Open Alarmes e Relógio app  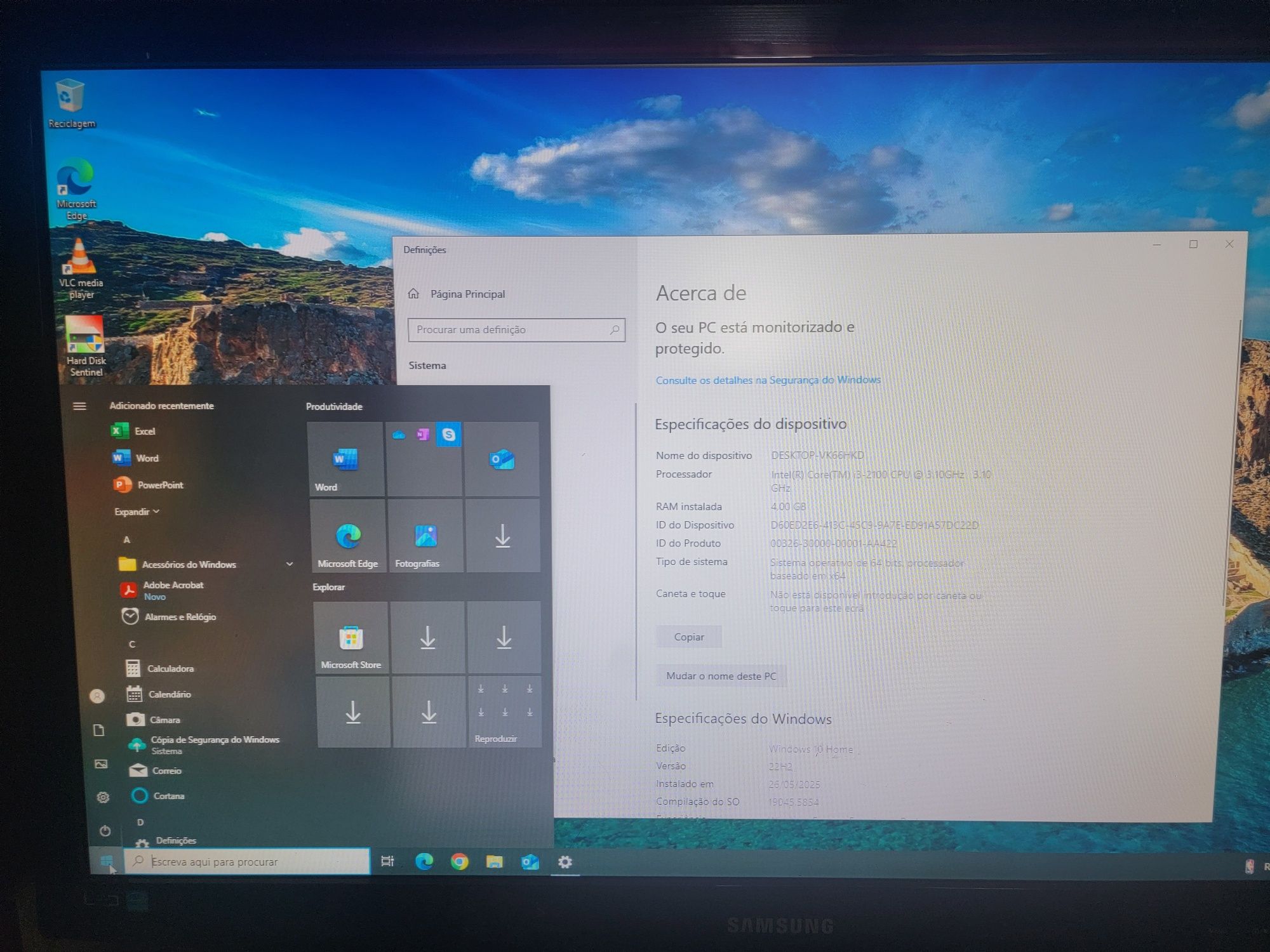(x=169, y=617)
